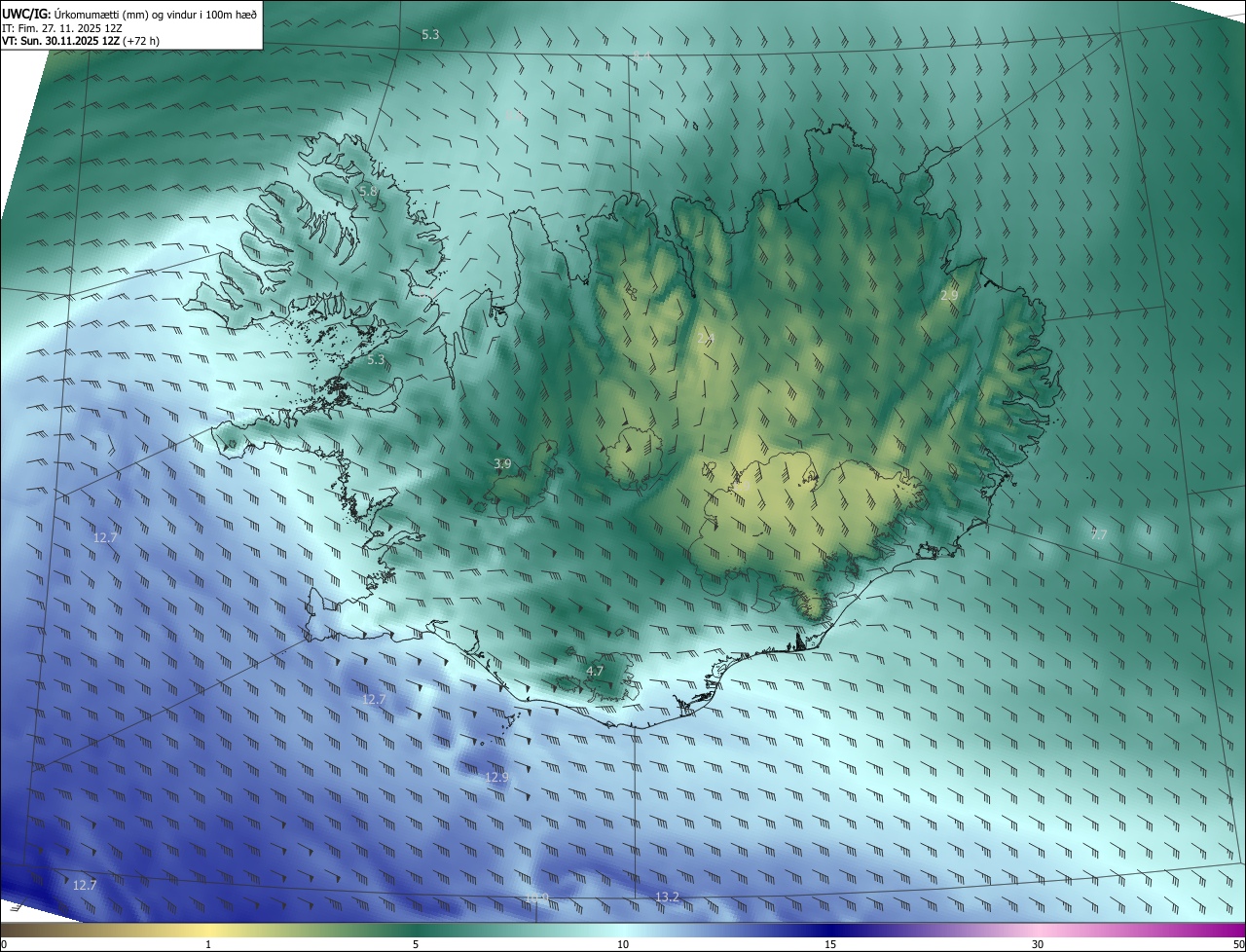Screen dimensions: 1246x952
Task: Click the 5.3 value near the Breiðafjörður islands
Action: tap(376, 360)
